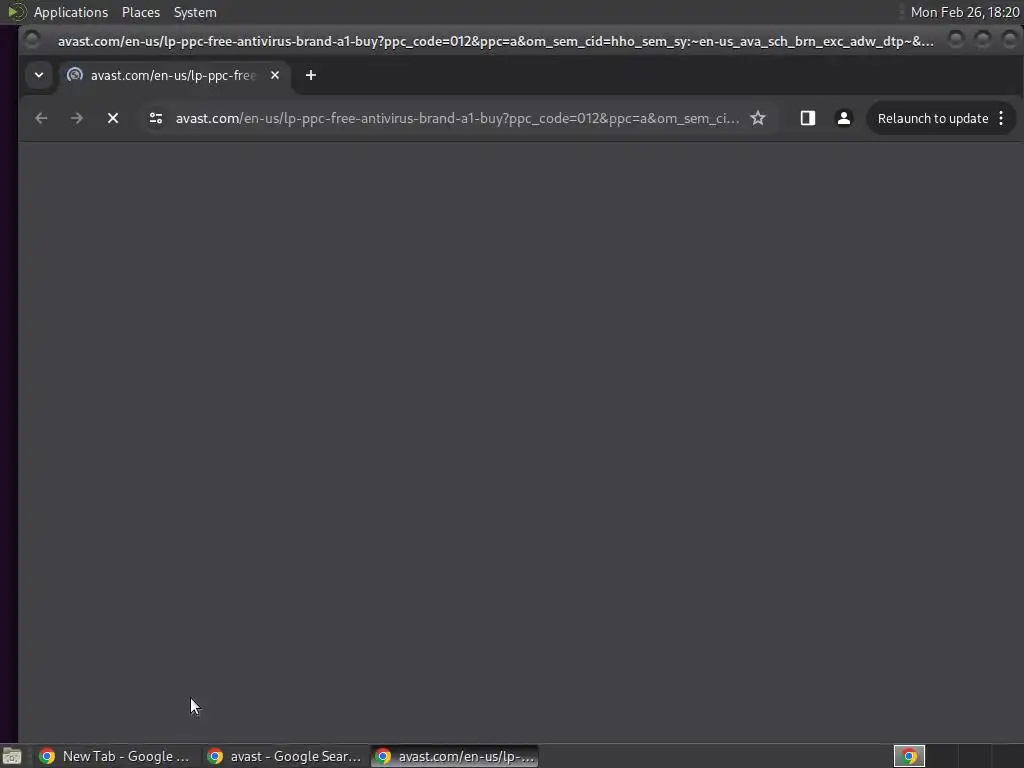Focus the avast.com address bar
1024x768 pixels.
point(457,118)
